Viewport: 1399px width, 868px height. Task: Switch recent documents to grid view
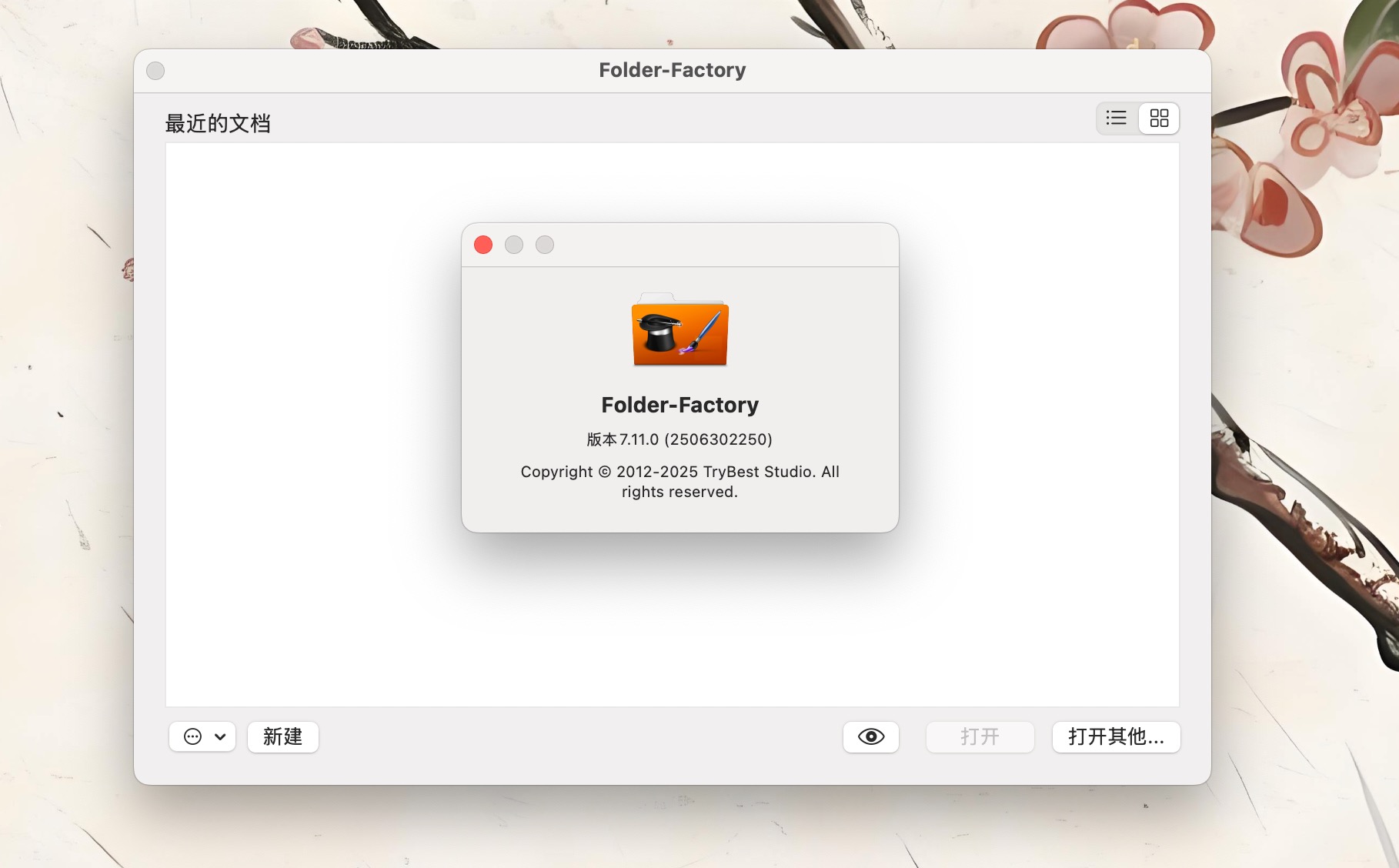pos(1159,119)
